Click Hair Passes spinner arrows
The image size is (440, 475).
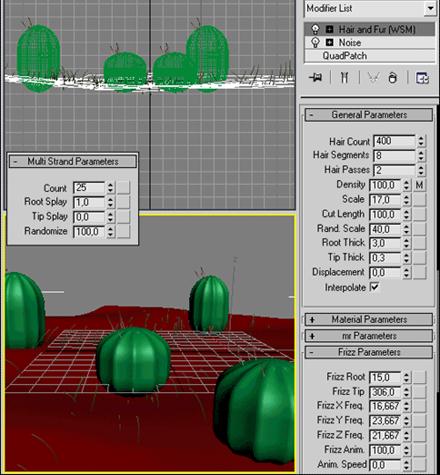(x=421, y=170)
